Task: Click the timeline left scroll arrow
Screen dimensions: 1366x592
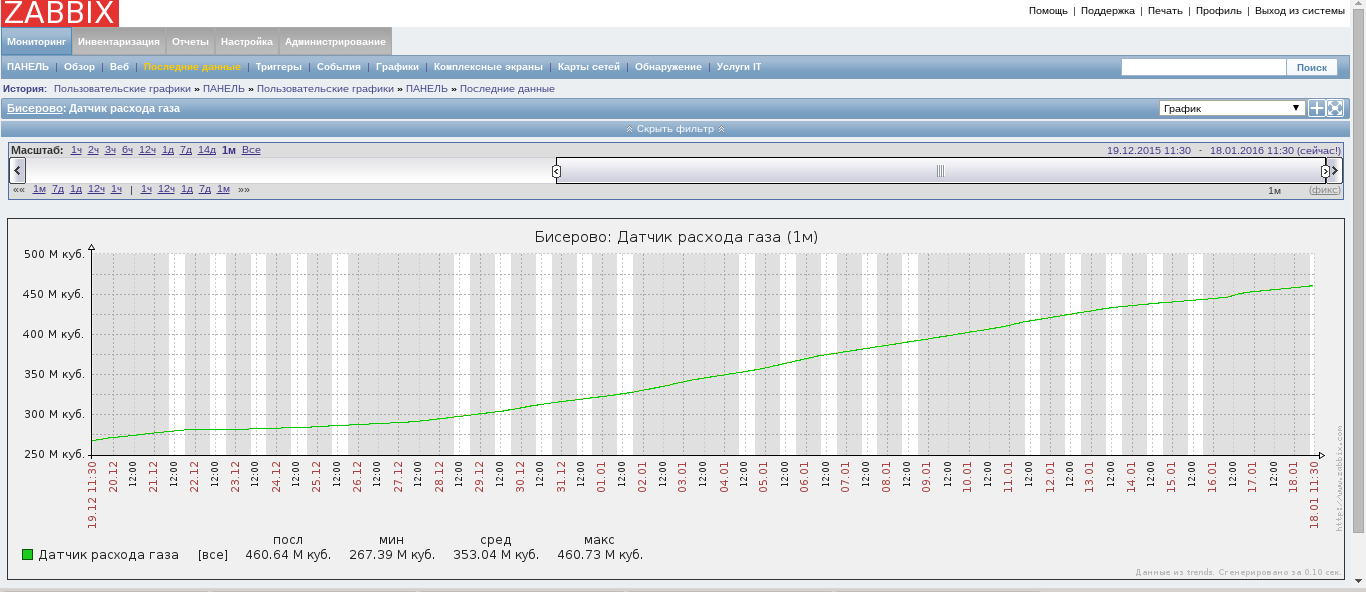Action: coord(16,170)
